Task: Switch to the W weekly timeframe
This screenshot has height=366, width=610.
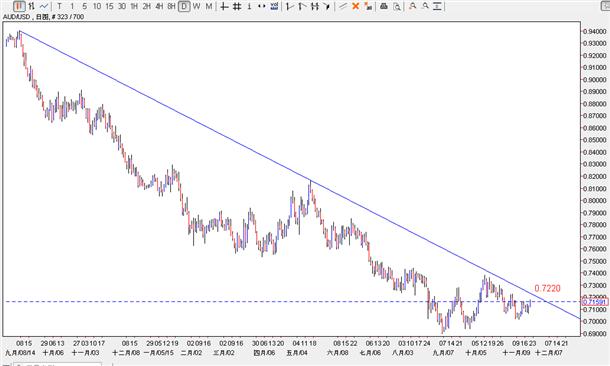Action: pyautogui.click(x=196, y=6)
